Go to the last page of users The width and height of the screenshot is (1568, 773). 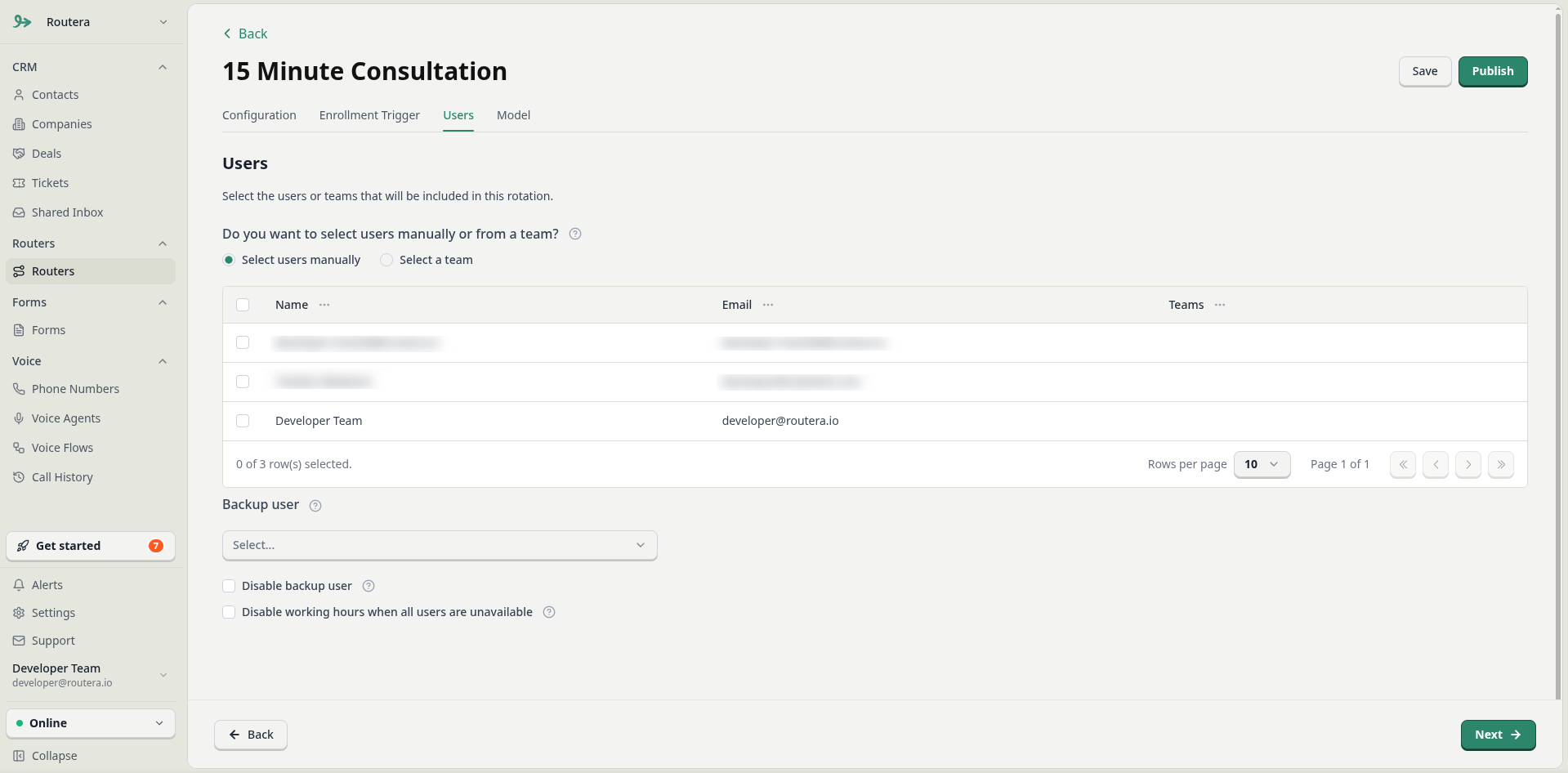1501,464
